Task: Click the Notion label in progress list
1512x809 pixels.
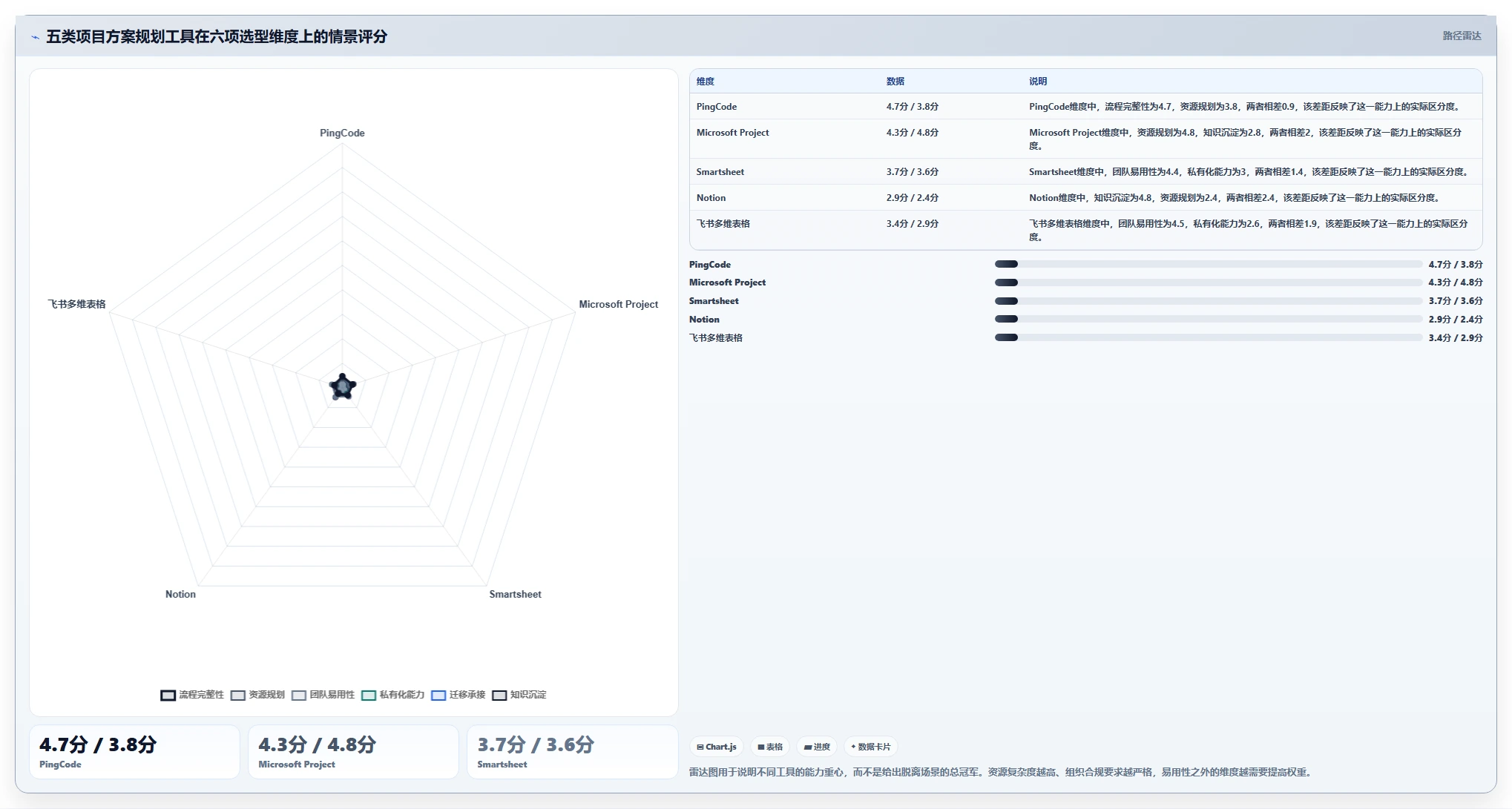Action: click(704, 320)
